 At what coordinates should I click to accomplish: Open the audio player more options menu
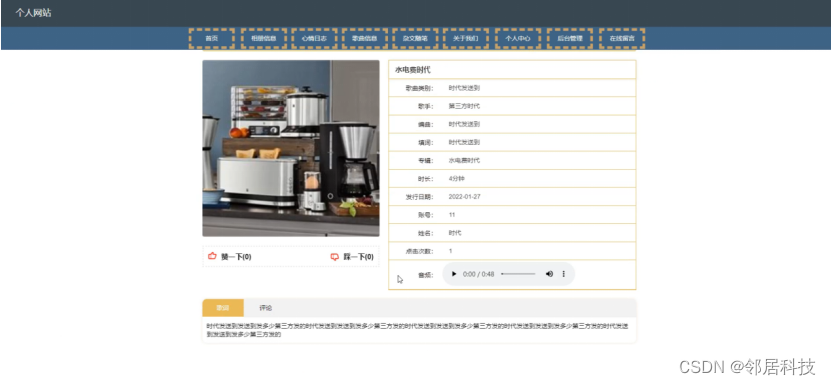point(564,274)
